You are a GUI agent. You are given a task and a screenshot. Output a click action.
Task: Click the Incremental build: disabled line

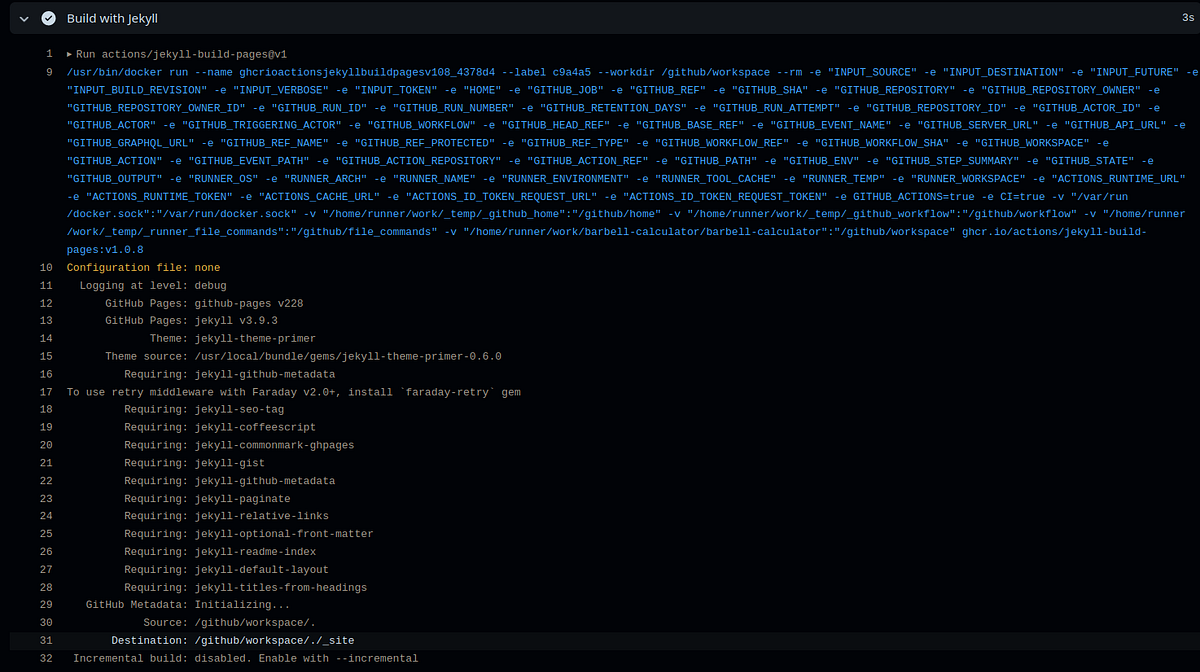(x=242, y=658)
